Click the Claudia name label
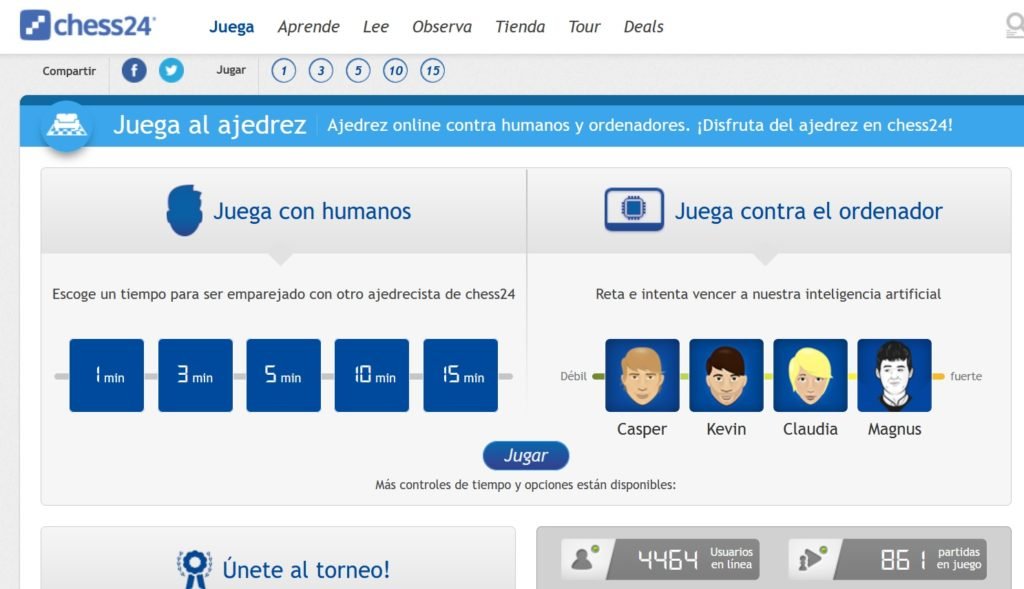The width and height of the screenshot is (1024, 589). [810, 429]
